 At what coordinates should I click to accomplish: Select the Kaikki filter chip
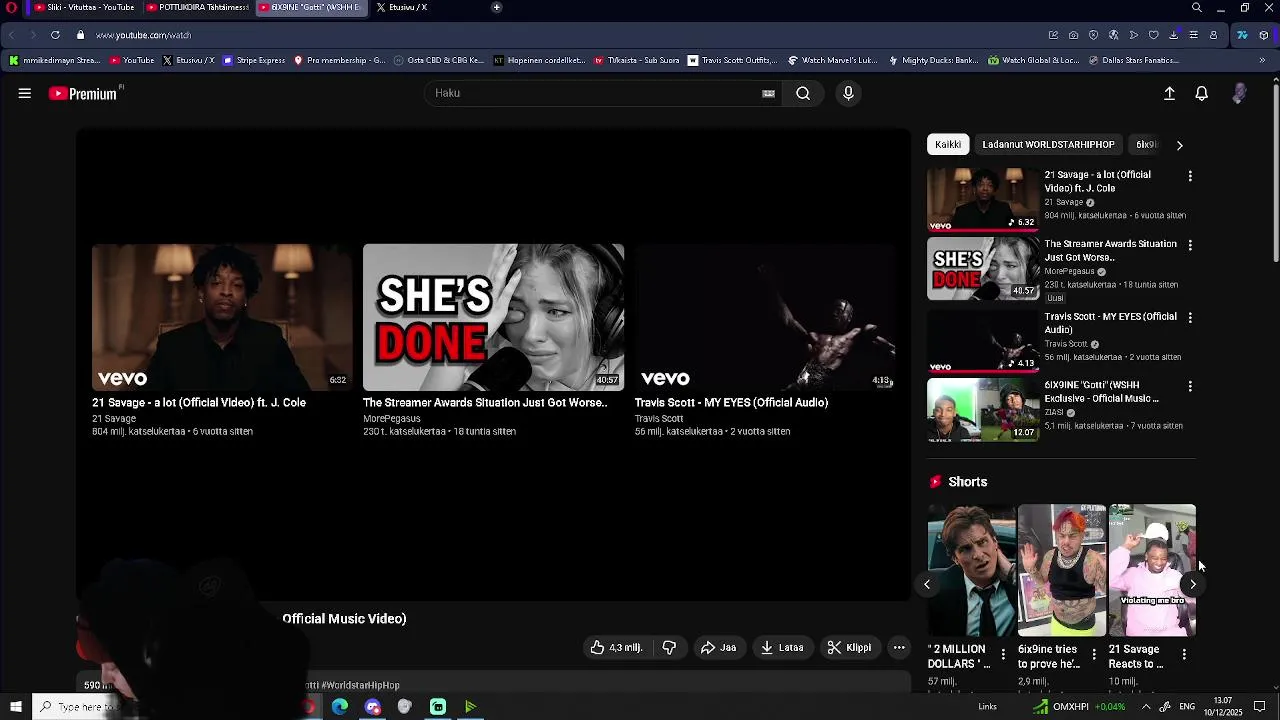(x=948, y=144)
